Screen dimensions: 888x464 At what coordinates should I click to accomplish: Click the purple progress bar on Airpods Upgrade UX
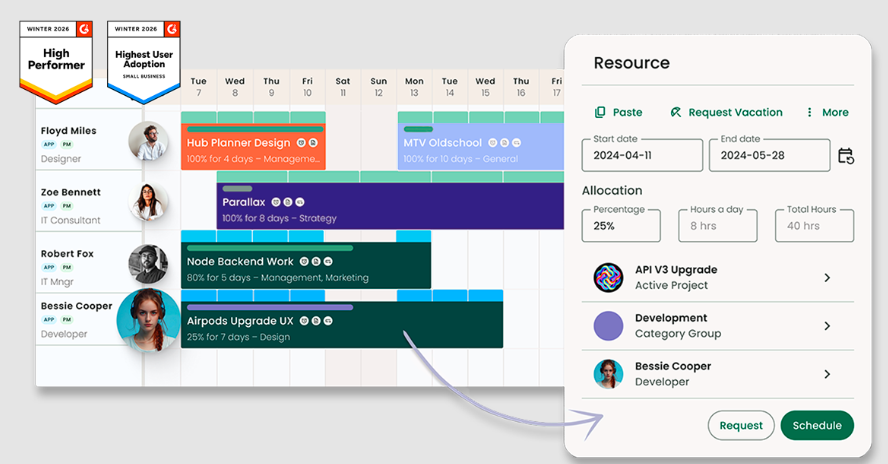pyautogui.click(x=270, y=308)
